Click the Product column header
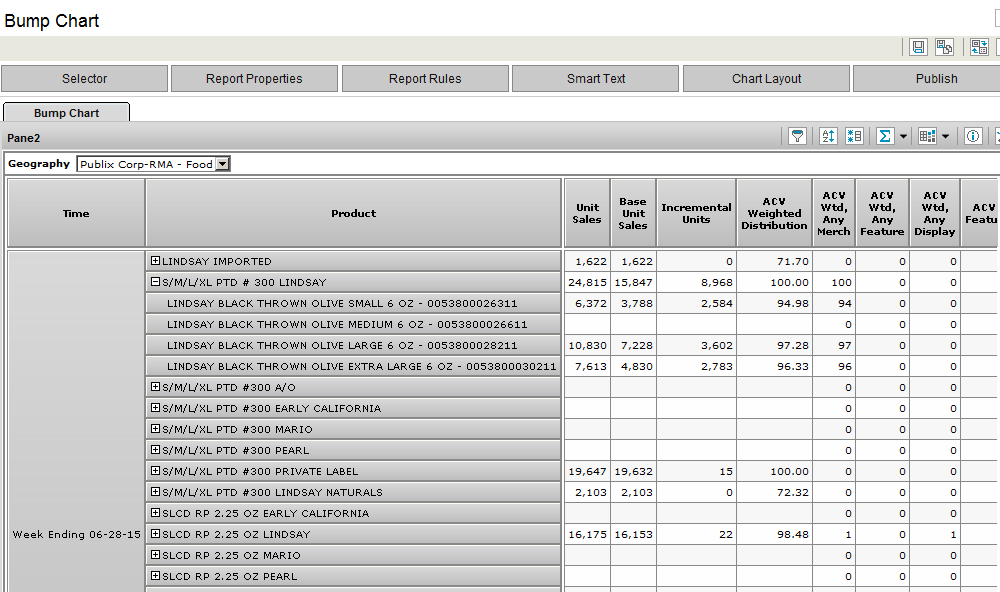This screenshot has height=592, width=1000. (353, 213)
